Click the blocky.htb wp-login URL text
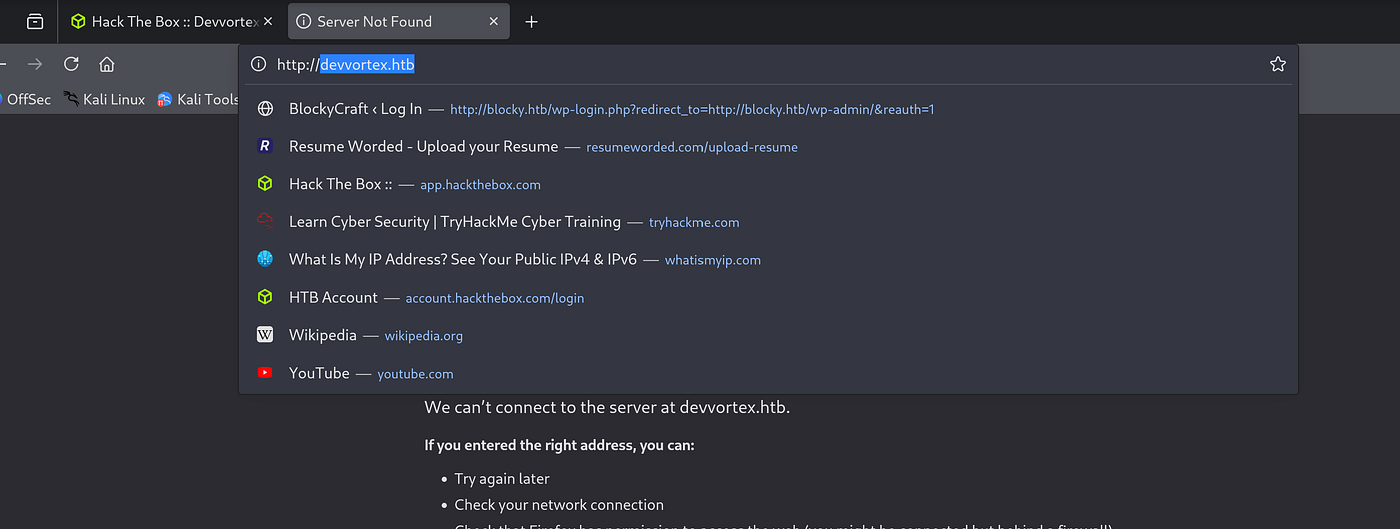The width and height of the screenshot is (1400, 529). click(x=692, y=110)
